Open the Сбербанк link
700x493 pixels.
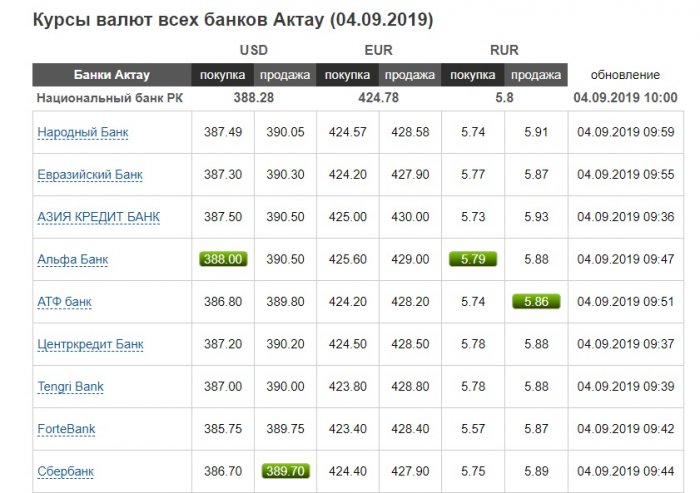point(66,472)
